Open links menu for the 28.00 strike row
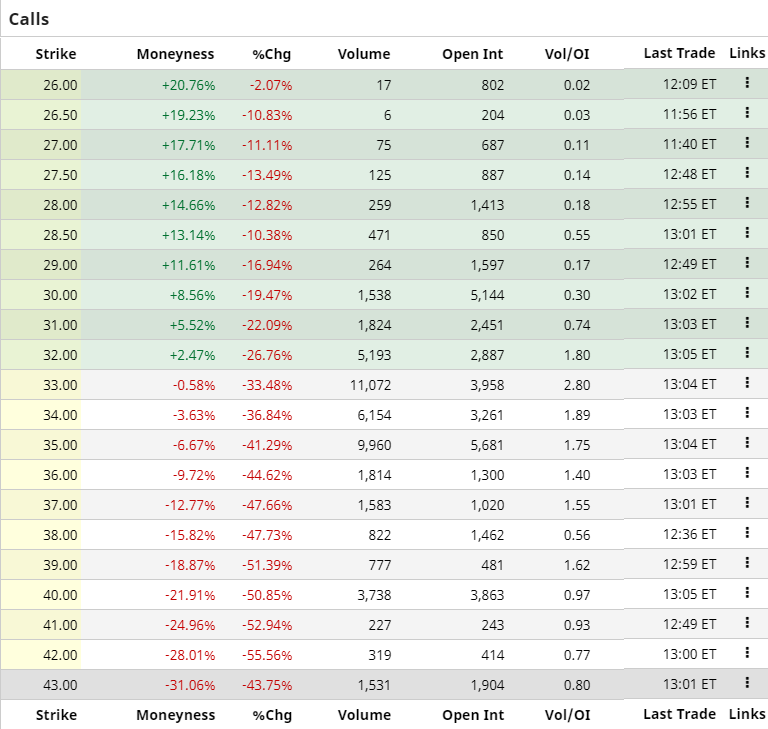The height and width of the screenshot is (729, 768). [x=747, y=202]
